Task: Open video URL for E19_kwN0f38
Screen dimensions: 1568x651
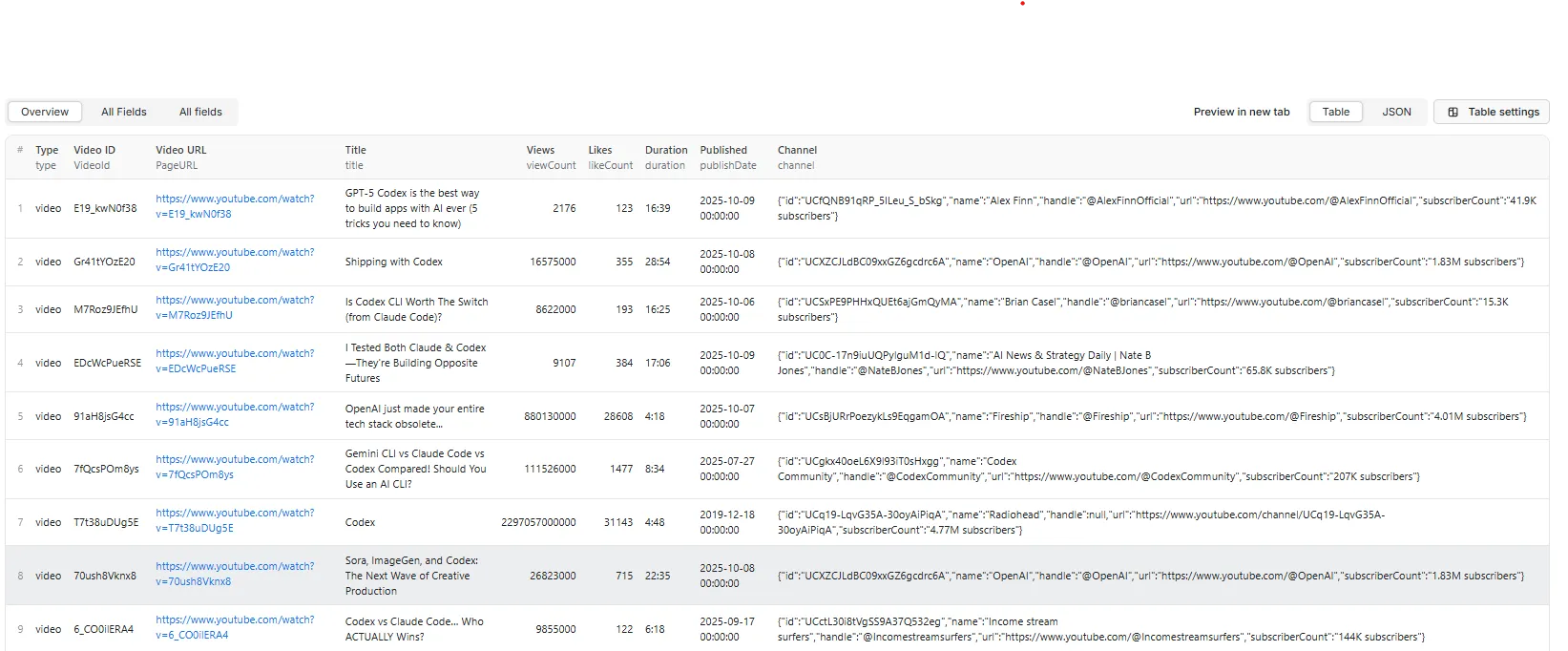Action: [x=235, y=206]
